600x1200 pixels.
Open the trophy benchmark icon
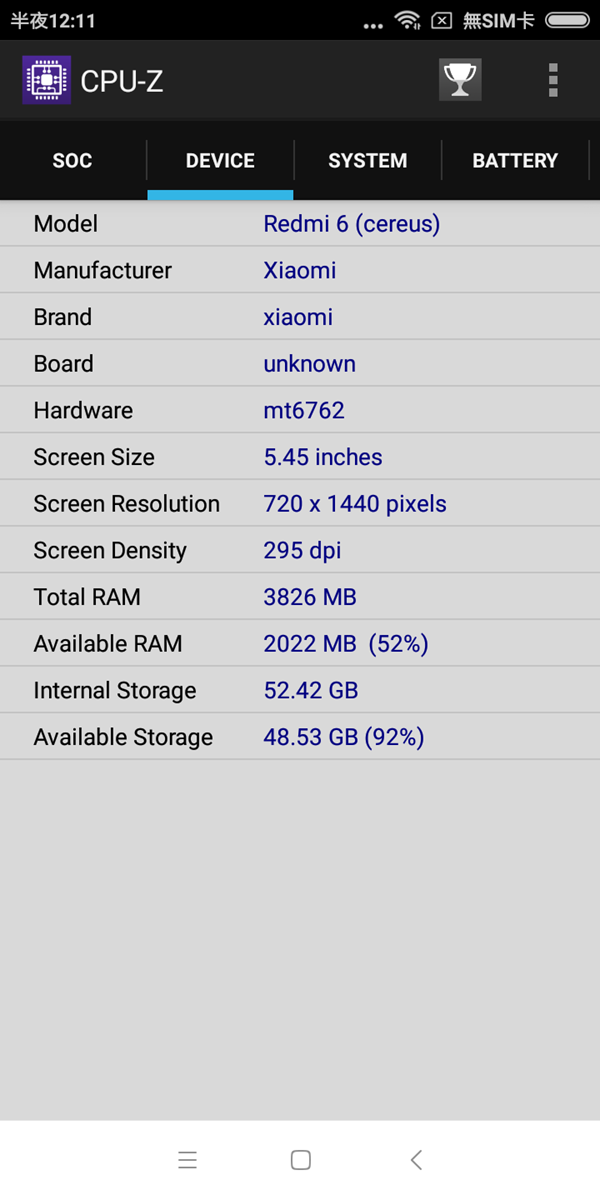tap(460, 80)
